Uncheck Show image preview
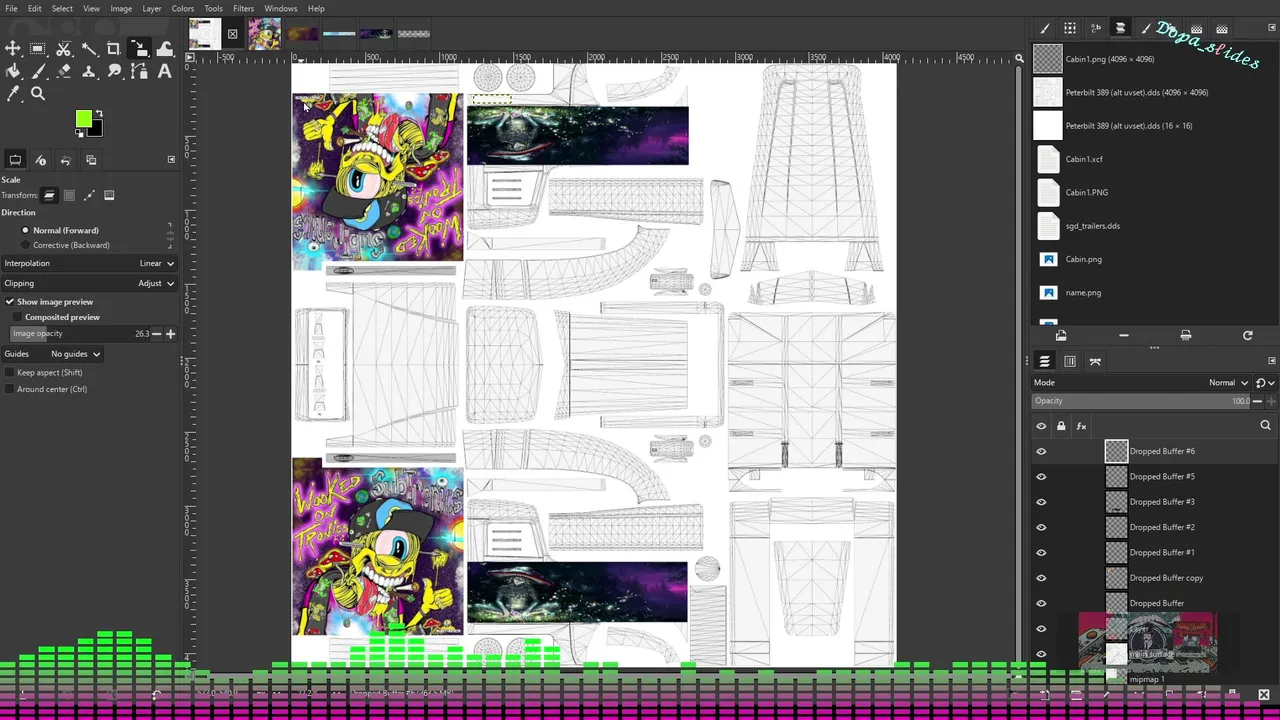The width and height of the screenshot is (1280, 720). [49, 302]
